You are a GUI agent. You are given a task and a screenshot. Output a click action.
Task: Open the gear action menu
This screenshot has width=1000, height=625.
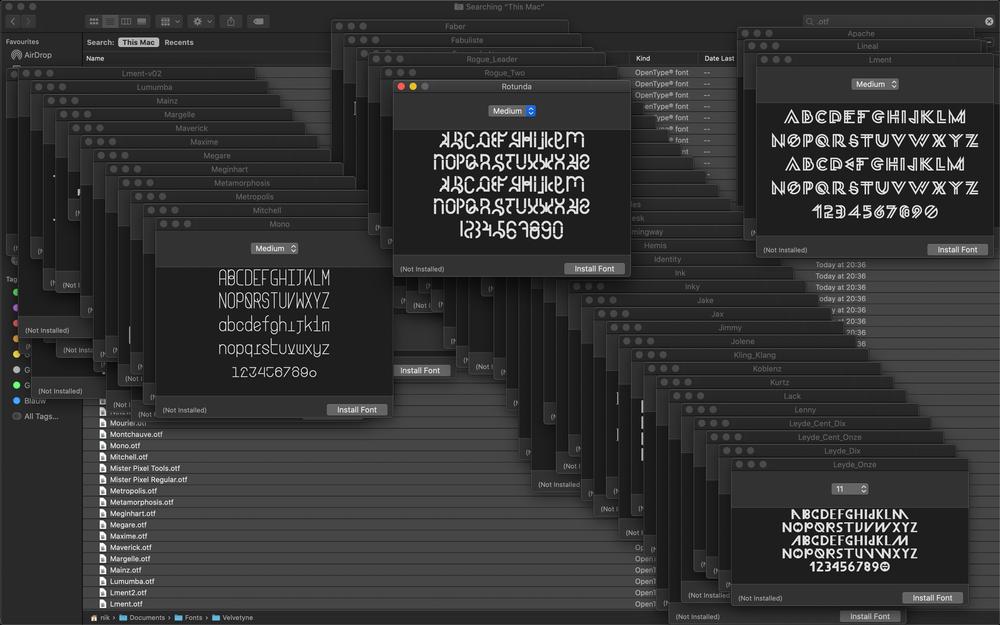pos(202,22)
